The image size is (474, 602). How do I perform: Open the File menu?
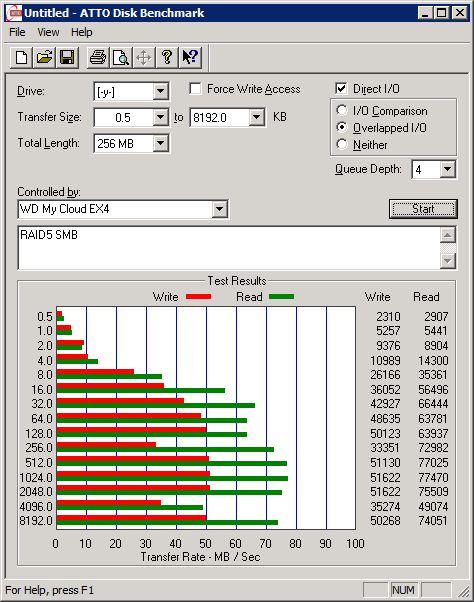tap(17, 32)
